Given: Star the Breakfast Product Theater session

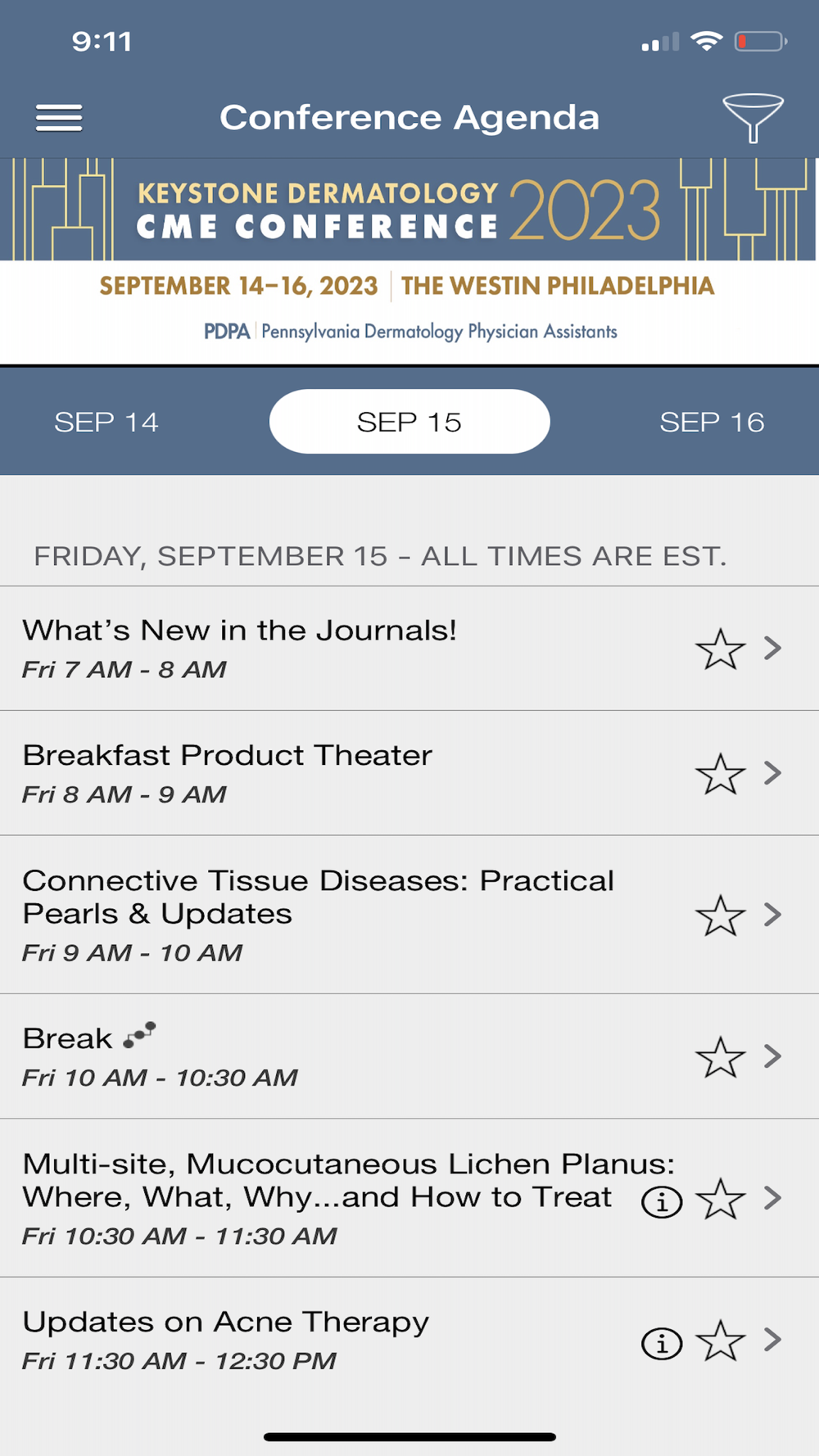Looking at the screenshot, I should click(x=720, y=774).
